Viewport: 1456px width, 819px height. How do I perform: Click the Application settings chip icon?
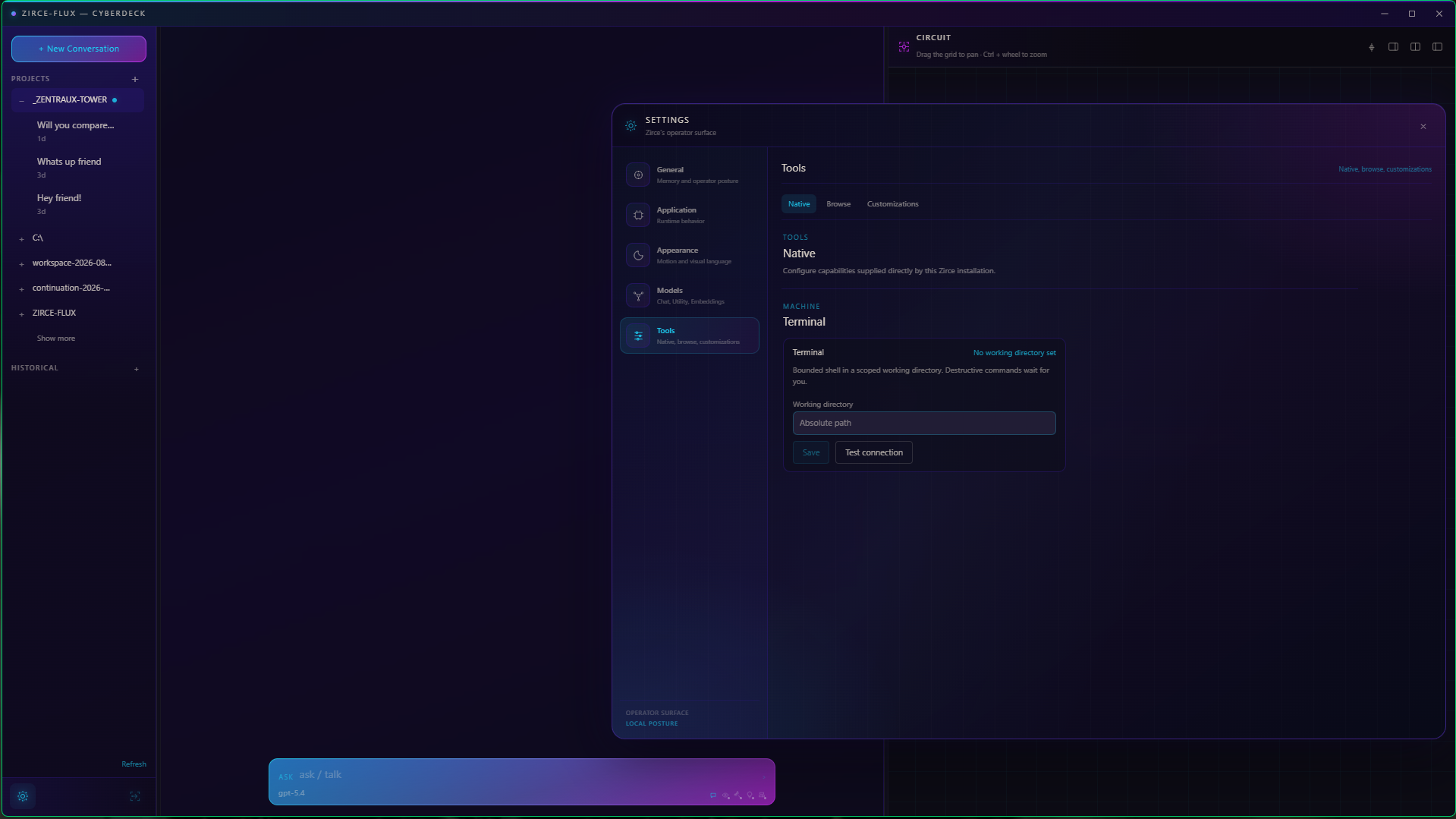(638, 215)
